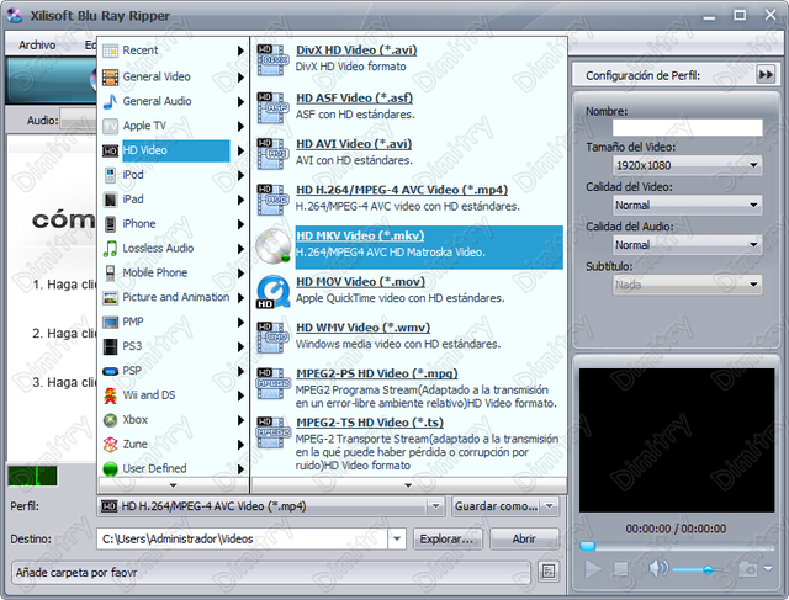The height and width of the screenshot is (600, 789).
Task: Open Tamaño del Video 1920x1080 dropdown
Action: (x=687, y=165)
